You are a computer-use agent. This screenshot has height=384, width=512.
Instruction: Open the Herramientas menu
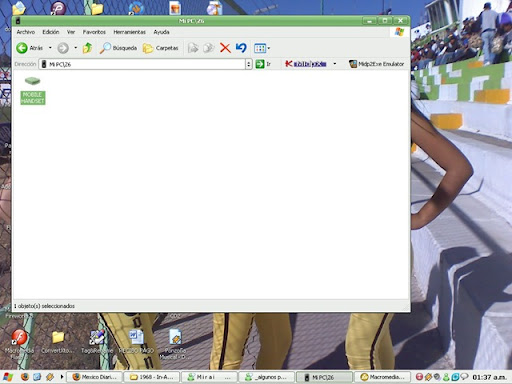tap(129, 32)
